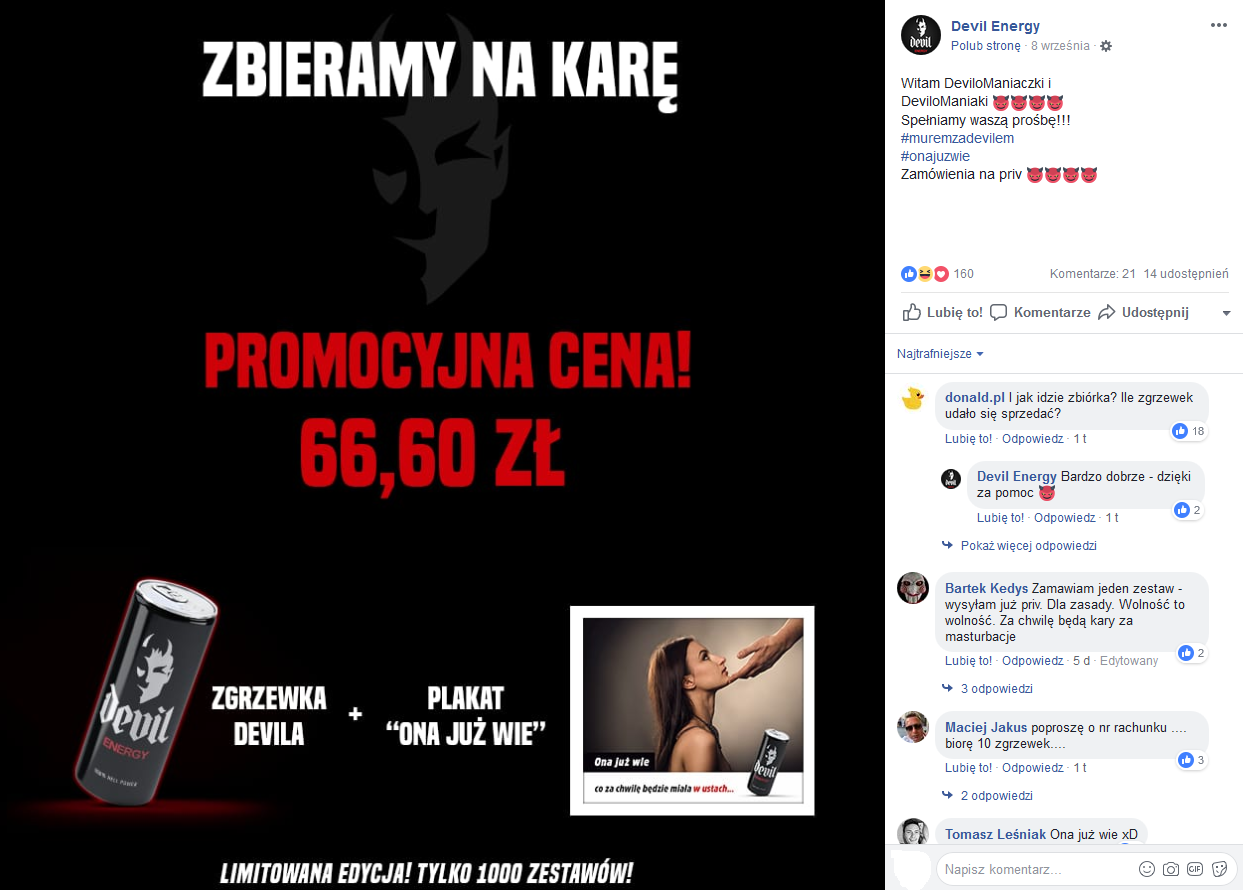
Task: Like the post with Lubię to!
Action: [x=943, y=313]
